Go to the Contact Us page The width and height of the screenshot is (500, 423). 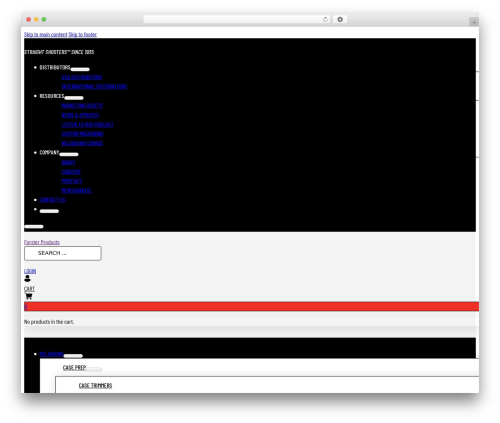click(52, 200)
